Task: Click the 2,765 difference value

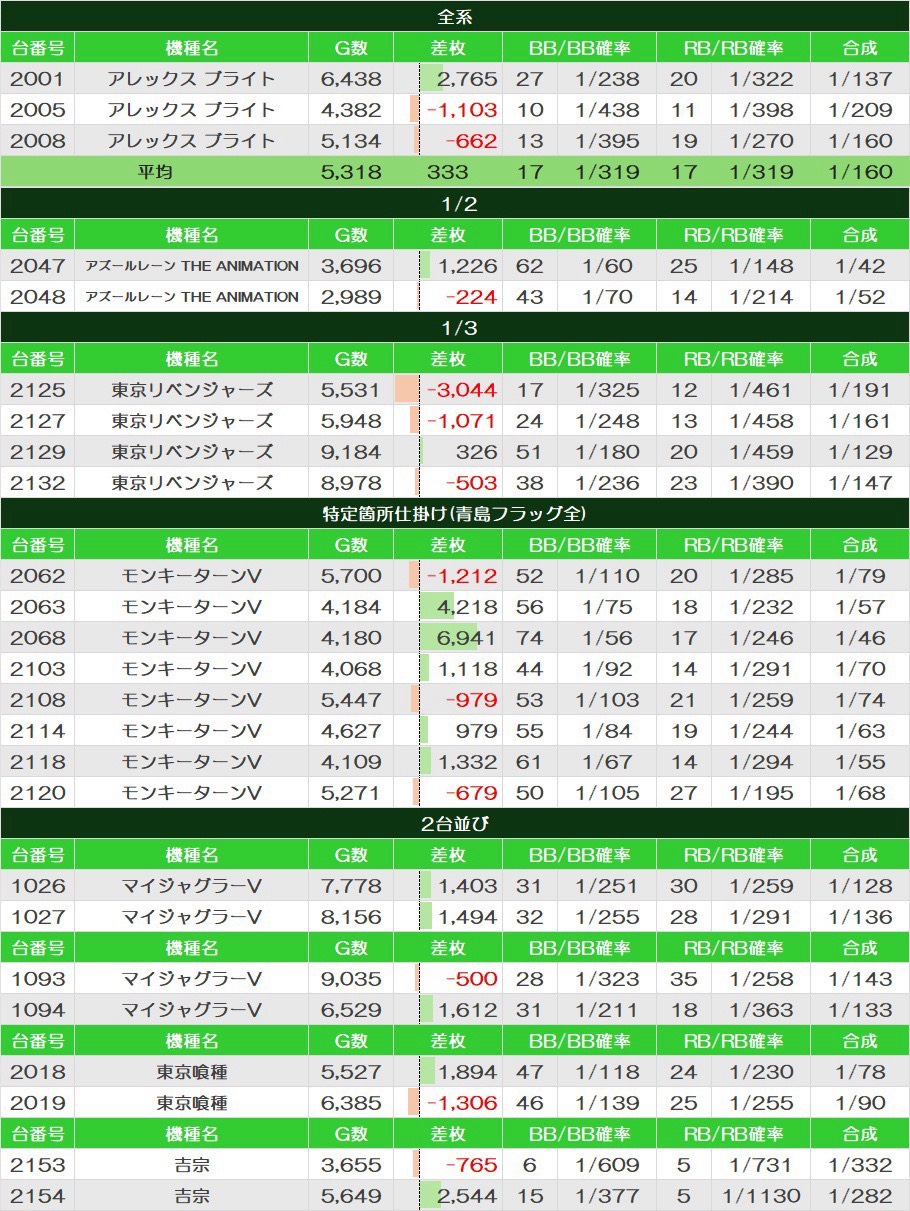Action: point(467,78)
